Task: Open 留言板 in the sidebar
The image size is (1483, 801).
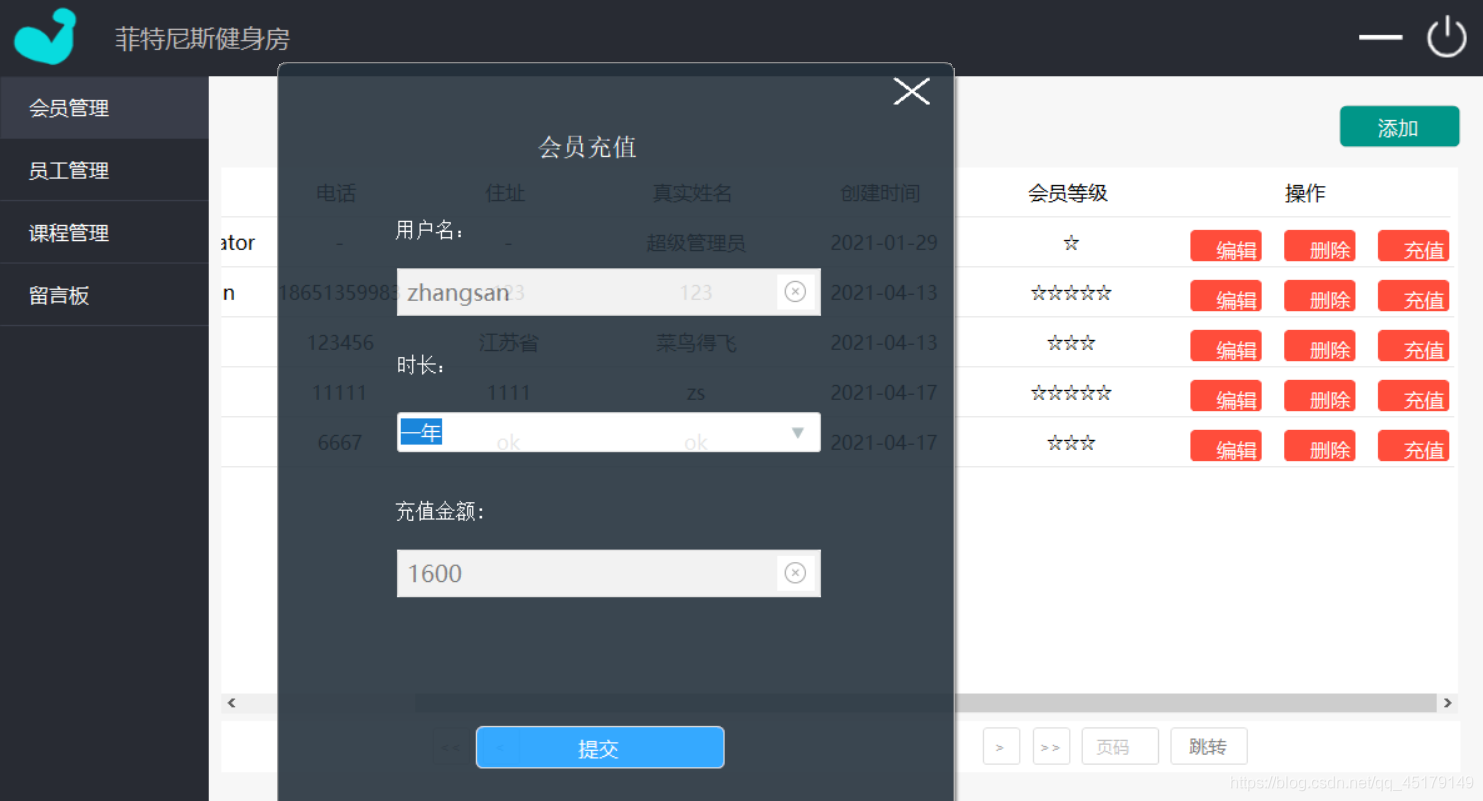Action: (x=104, y=295)
